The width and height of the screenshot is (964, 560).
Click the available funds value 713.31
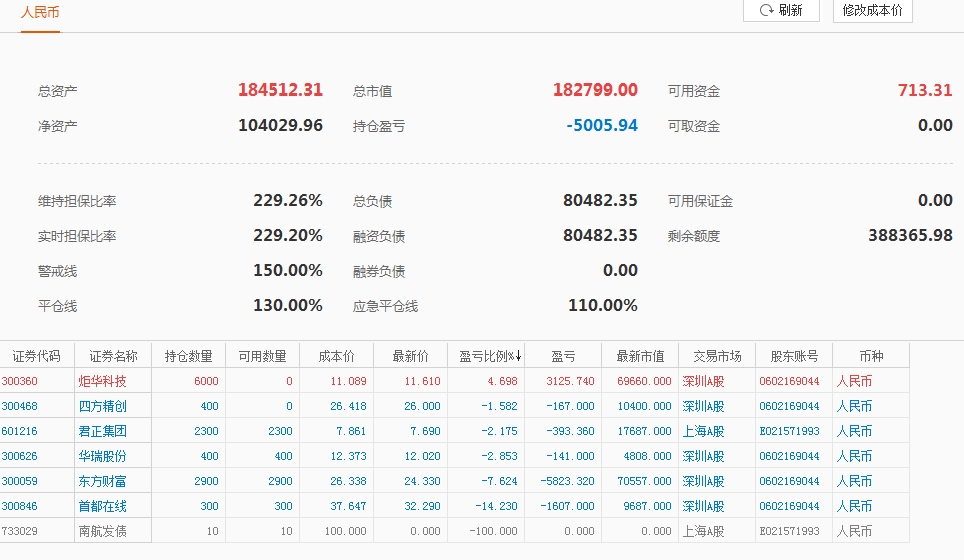pos(925,90)
